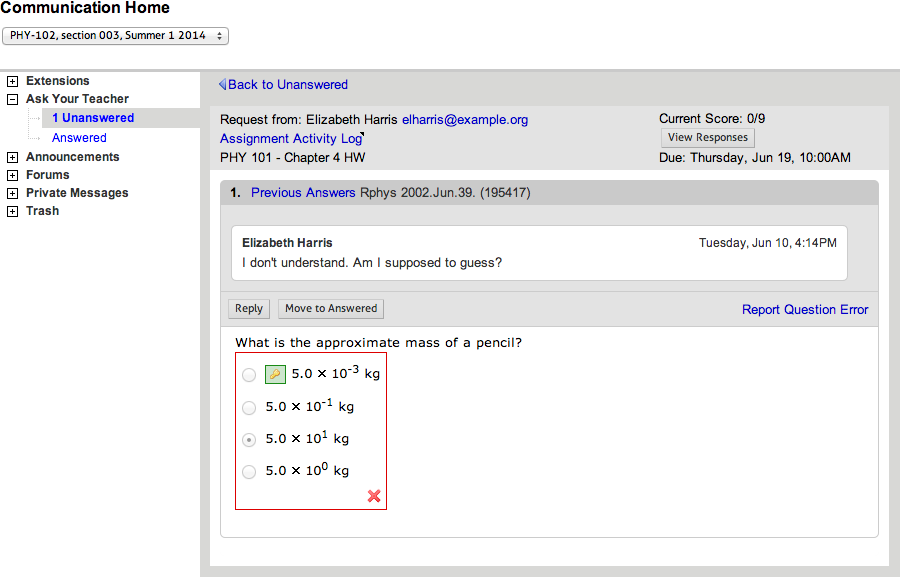900x577 pixels.
Task: Open the Assignment Activity Log link
Action: click(x=291, y=139)
